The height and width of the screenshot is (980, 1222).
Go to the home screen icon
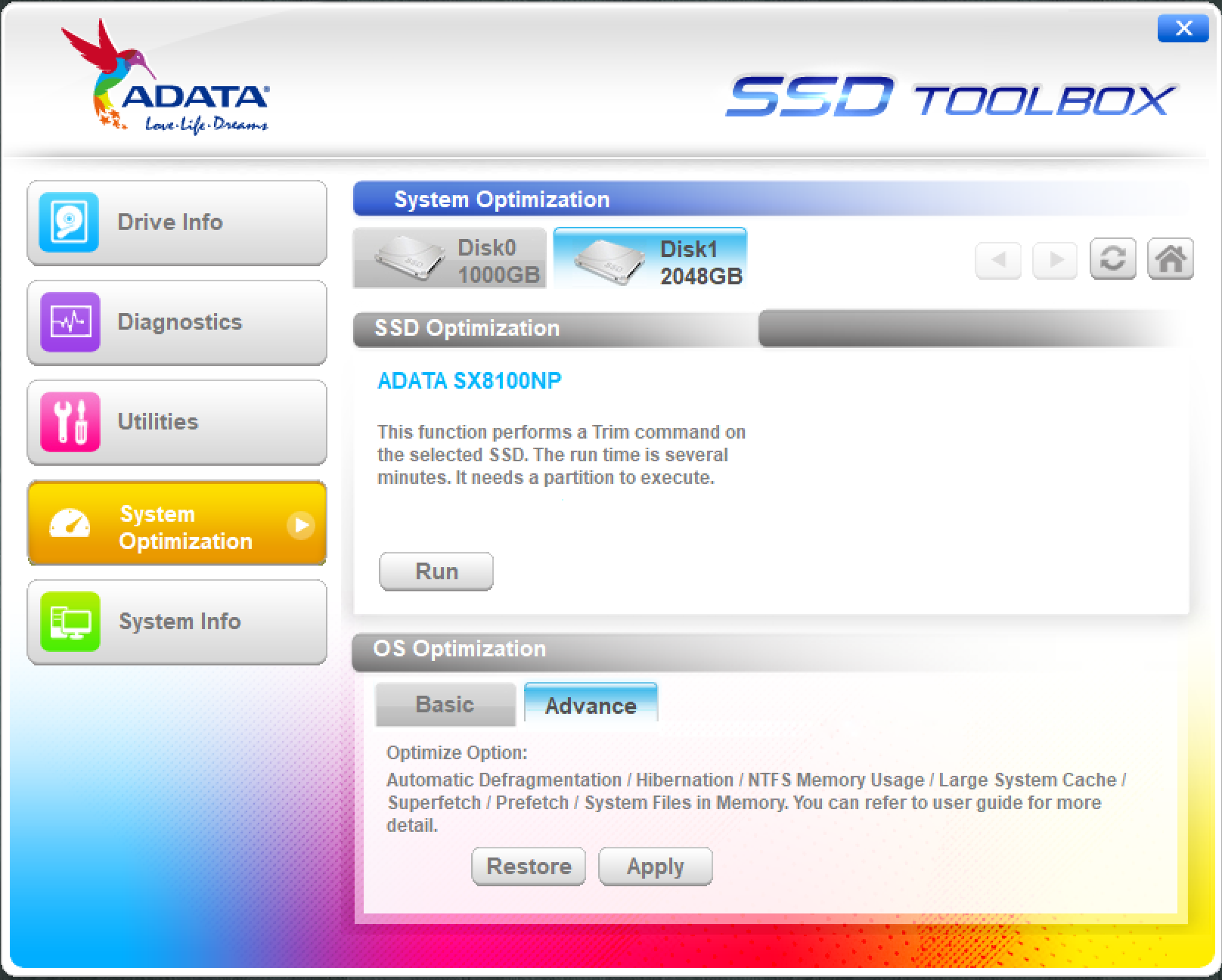pyautogui.click(x=1171, y=259)
